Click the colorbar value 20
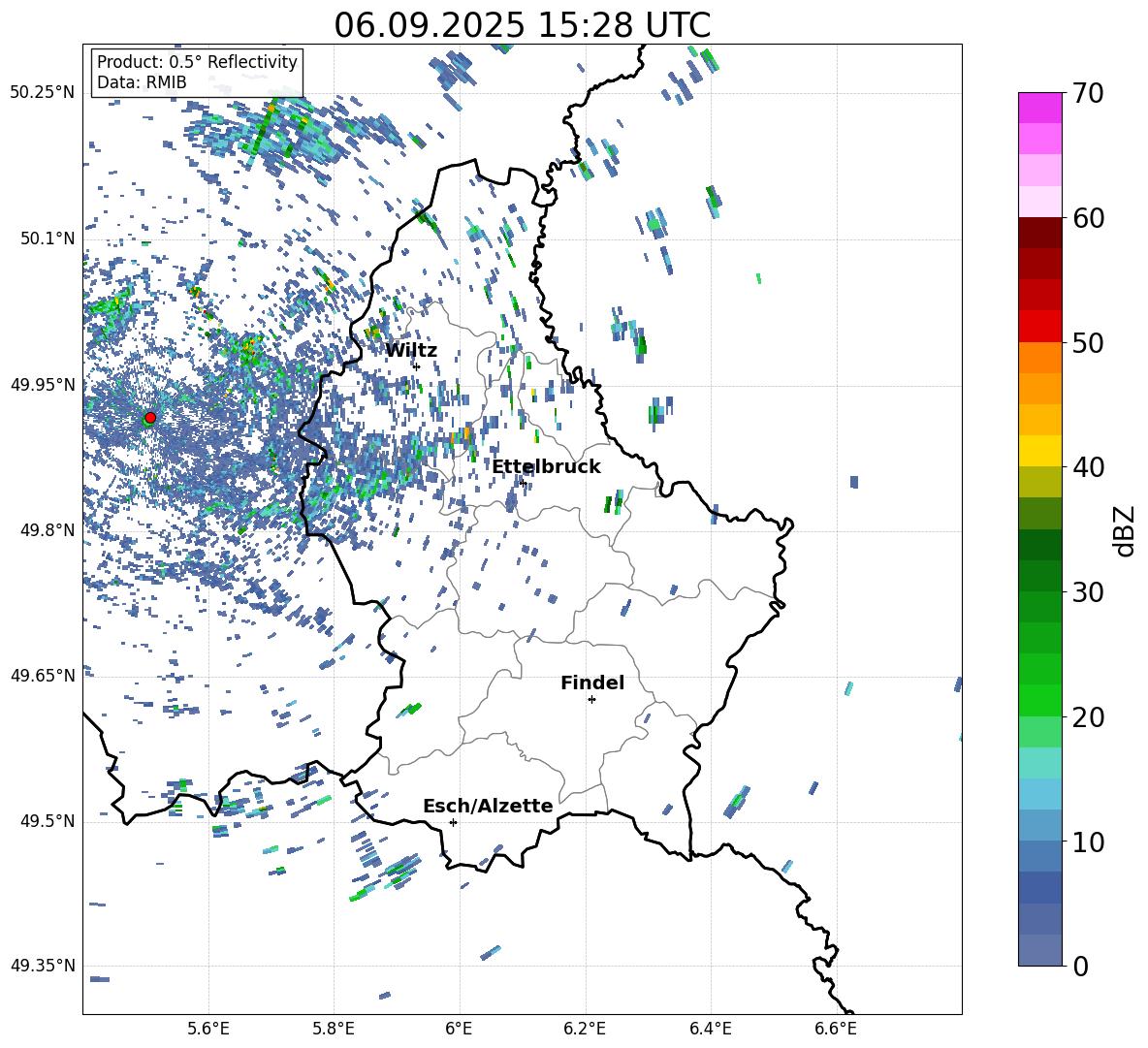The height and width of the screenshot is (1048, 1148). (x=1088, y=716)
